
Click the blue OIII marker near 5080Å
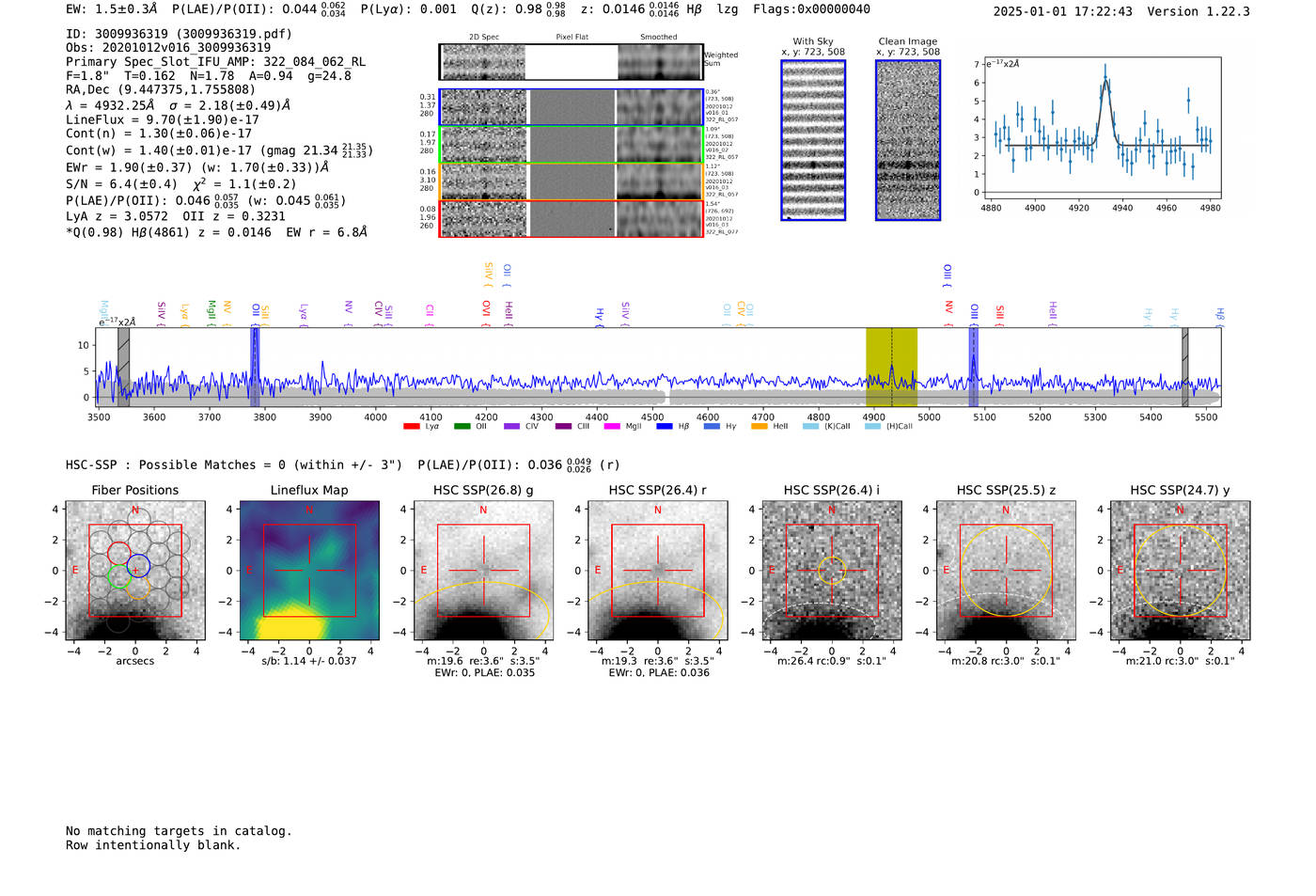(974, 367)
